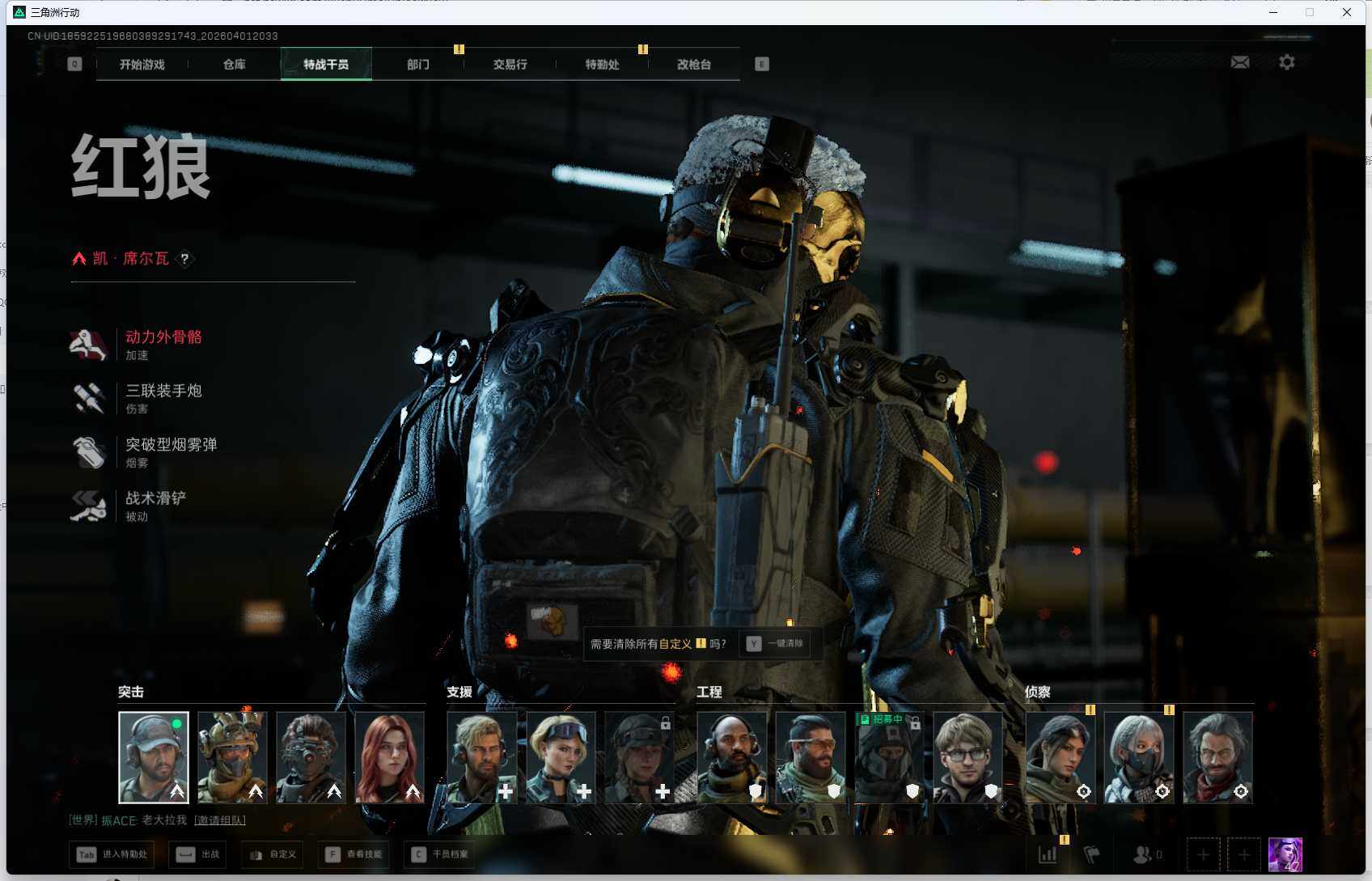Click the 查看技能 button

pyautogui.click(x=354, y=854)
